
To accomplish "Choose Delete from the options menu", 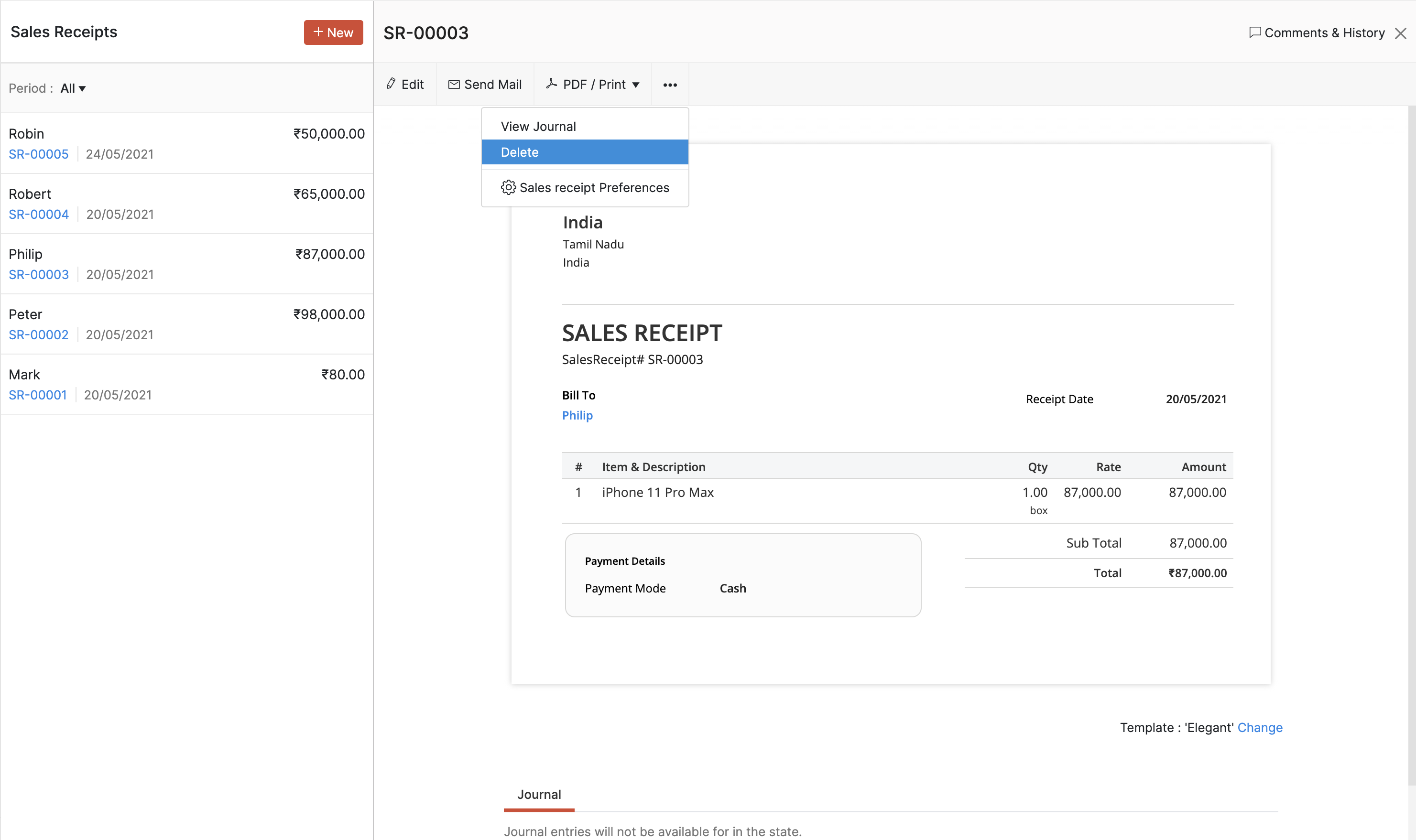I will (x=519, y=152).
